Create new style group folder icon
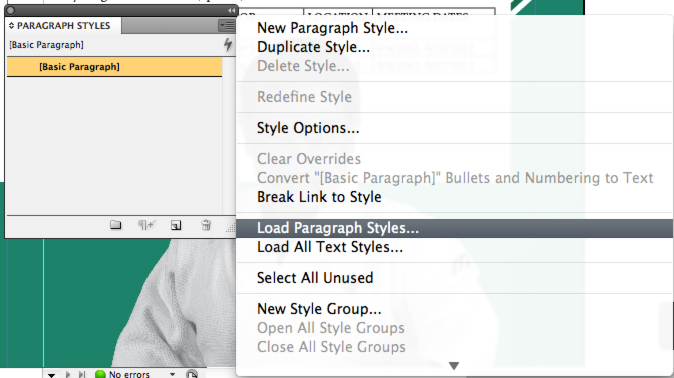The width and height of the screenshot is (674, 378). tap(115, 225)
